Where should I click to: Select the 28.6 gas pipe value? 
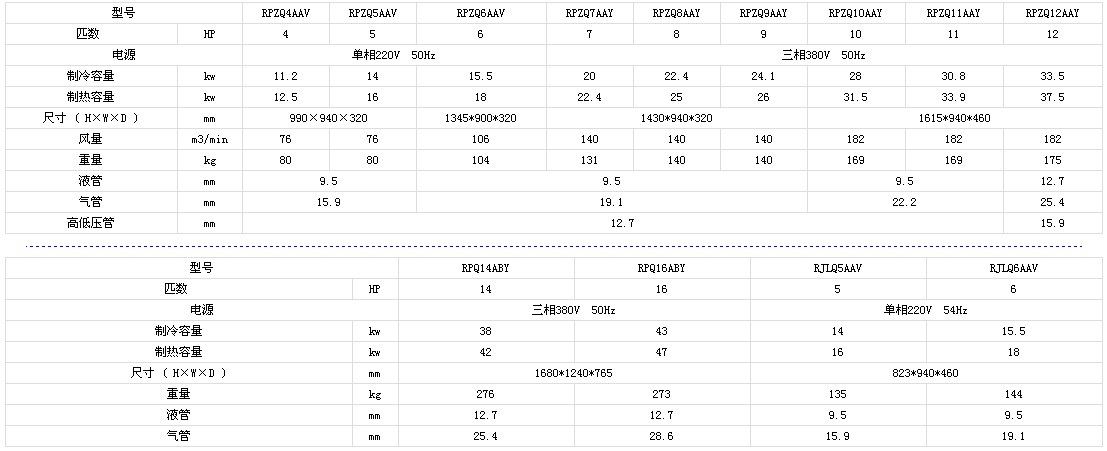point(662,436)
